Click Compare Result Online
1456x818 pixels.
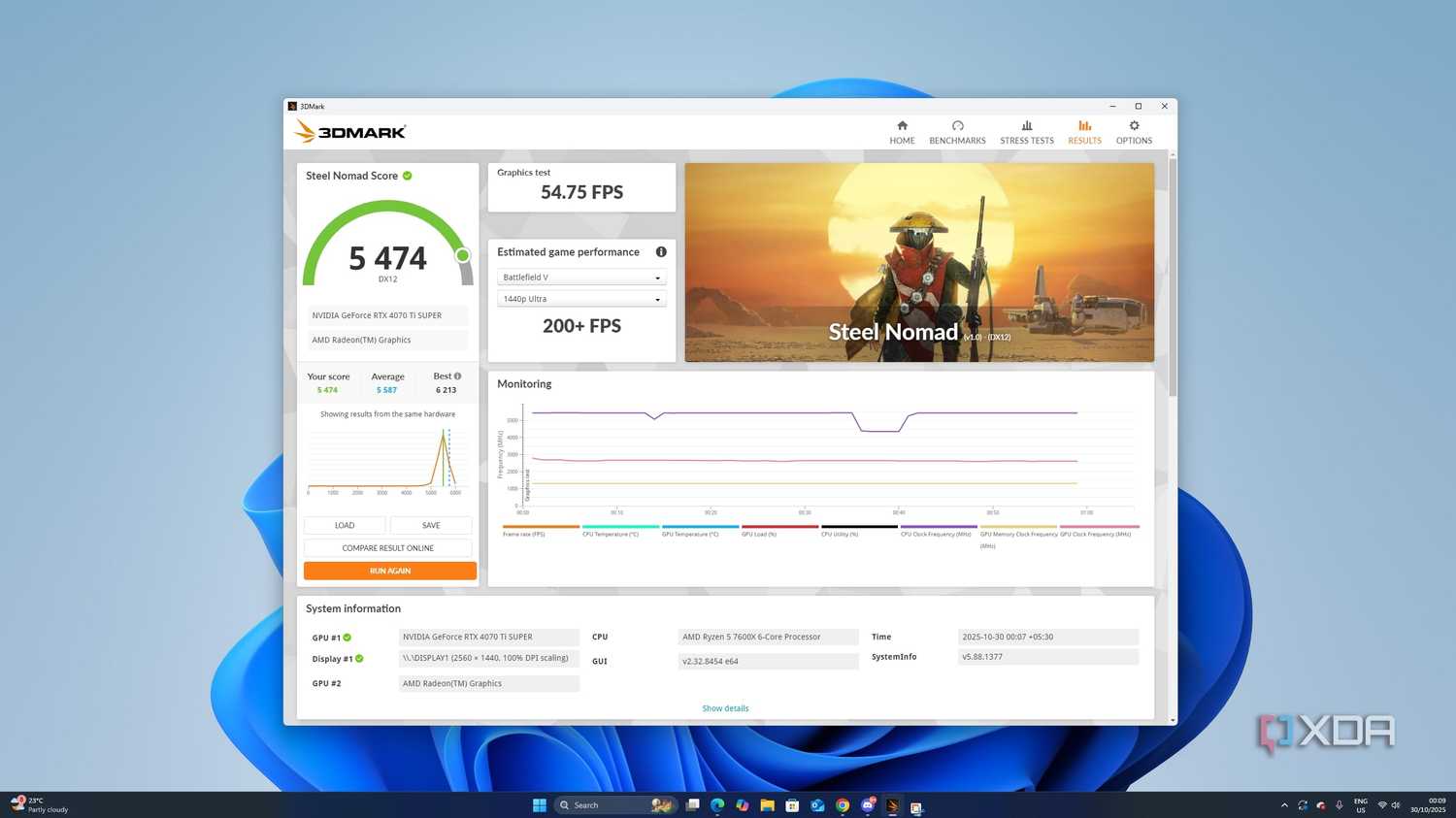coord(387,548)
